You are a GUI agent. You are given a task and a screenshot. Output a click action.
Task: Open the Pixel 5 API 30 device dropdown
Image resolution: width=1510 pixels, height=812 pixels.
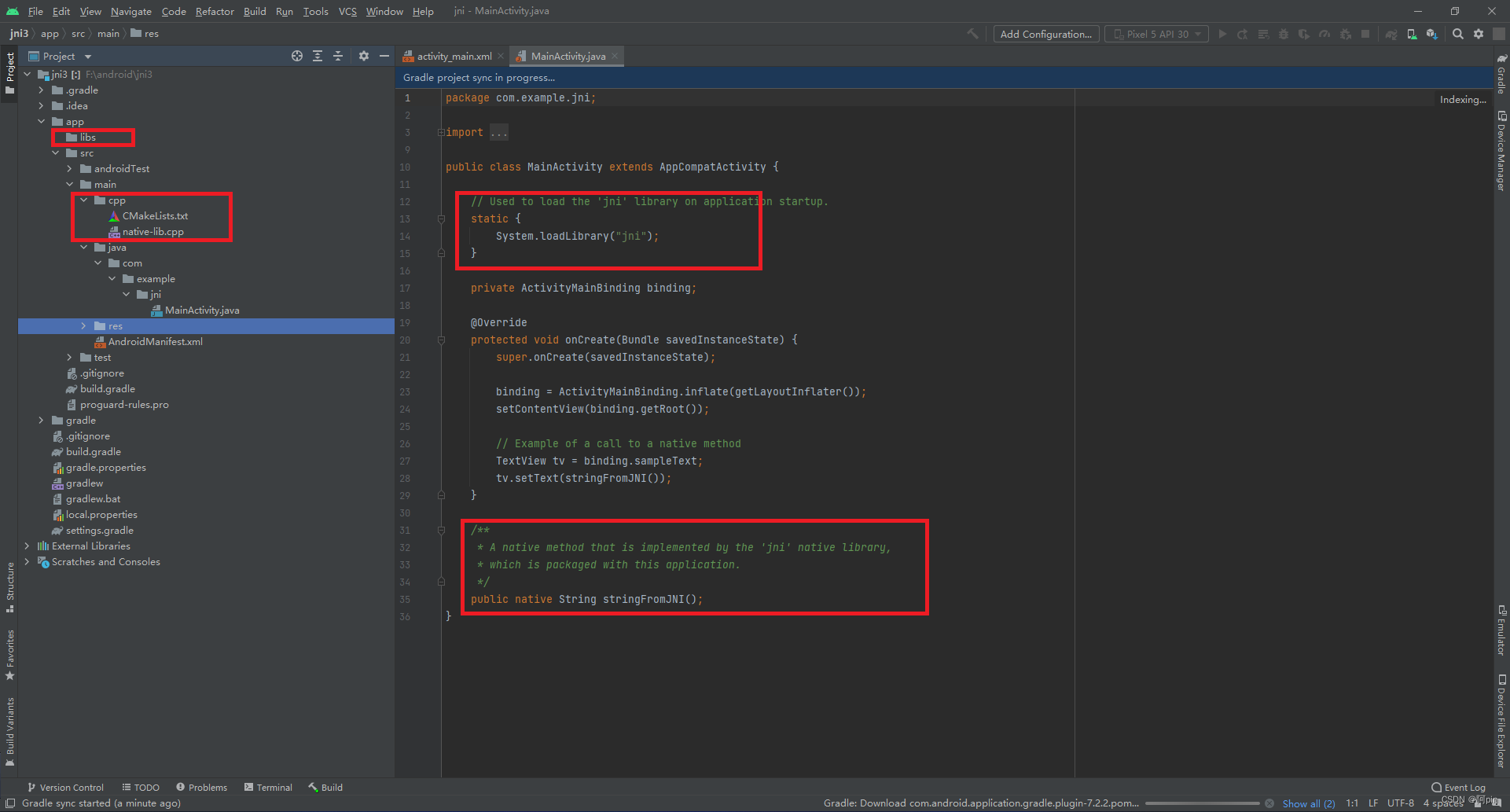(1156, 34)
